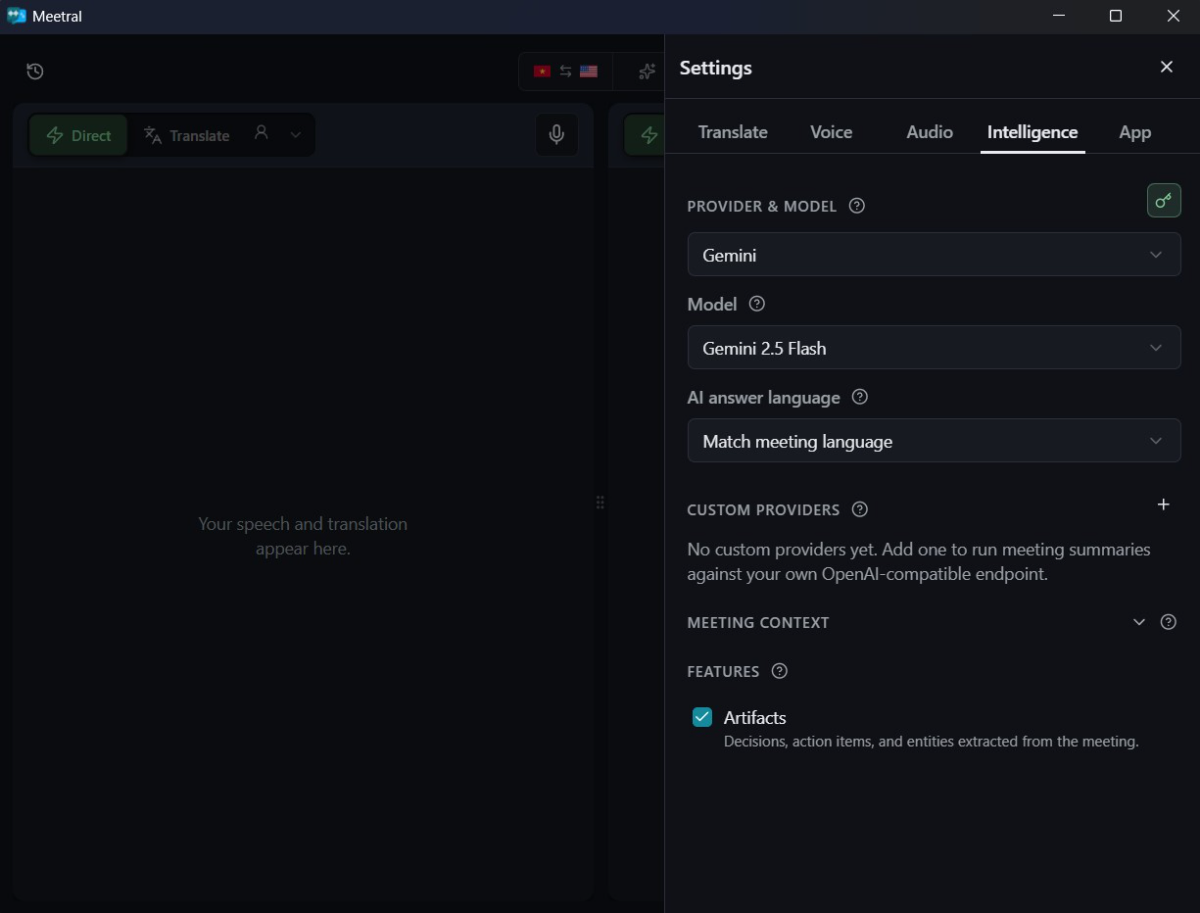Switch to the Translate settings tab

[x=733, y=132]
